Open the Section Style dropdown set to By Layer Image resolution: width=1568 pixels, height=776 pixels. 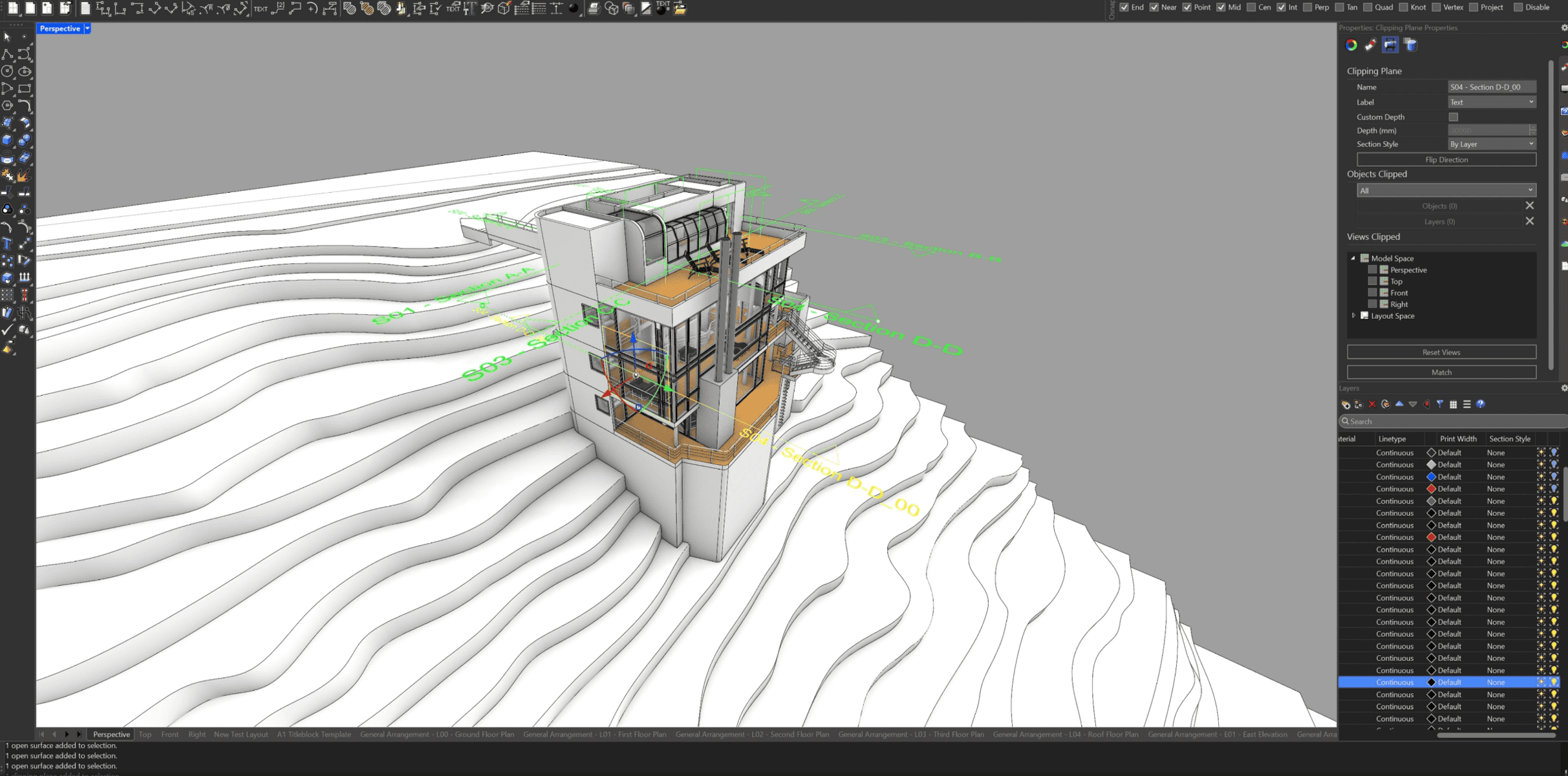pos(1491,144)
